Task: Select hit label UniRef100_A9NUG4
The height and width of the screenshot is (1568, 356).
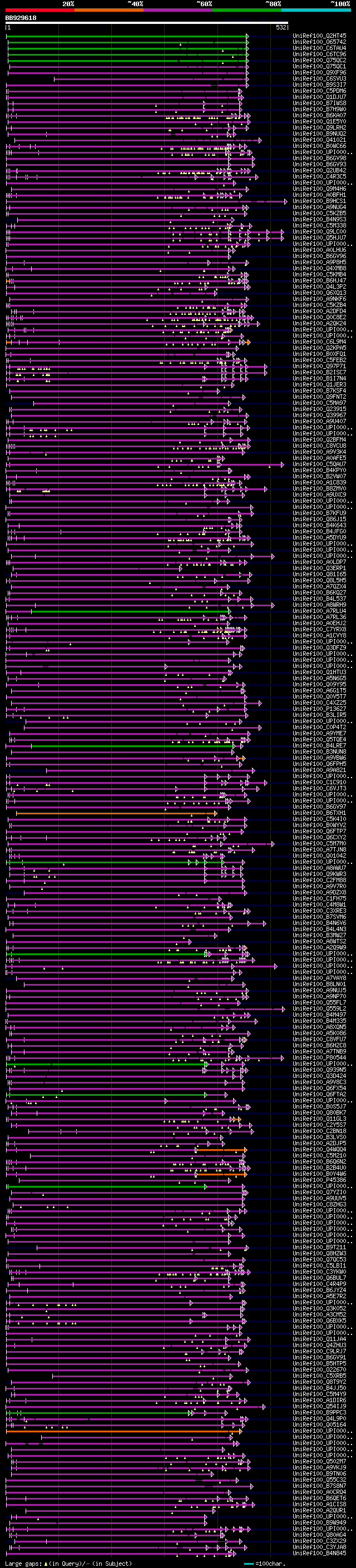Action: click(319, 207)
